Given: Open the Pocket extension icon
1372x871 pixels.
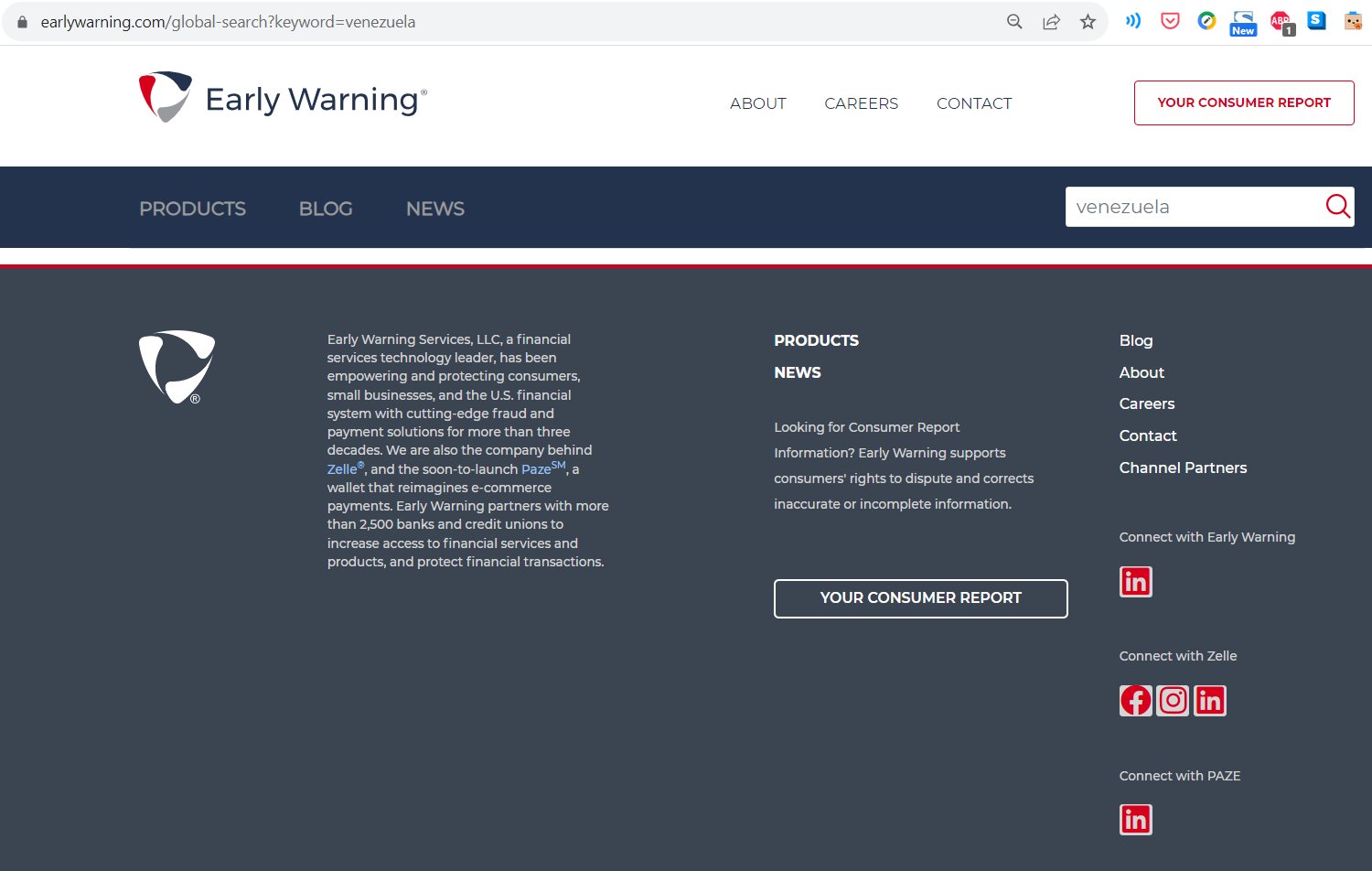Looking at the screenshot, I should 1170,21.
